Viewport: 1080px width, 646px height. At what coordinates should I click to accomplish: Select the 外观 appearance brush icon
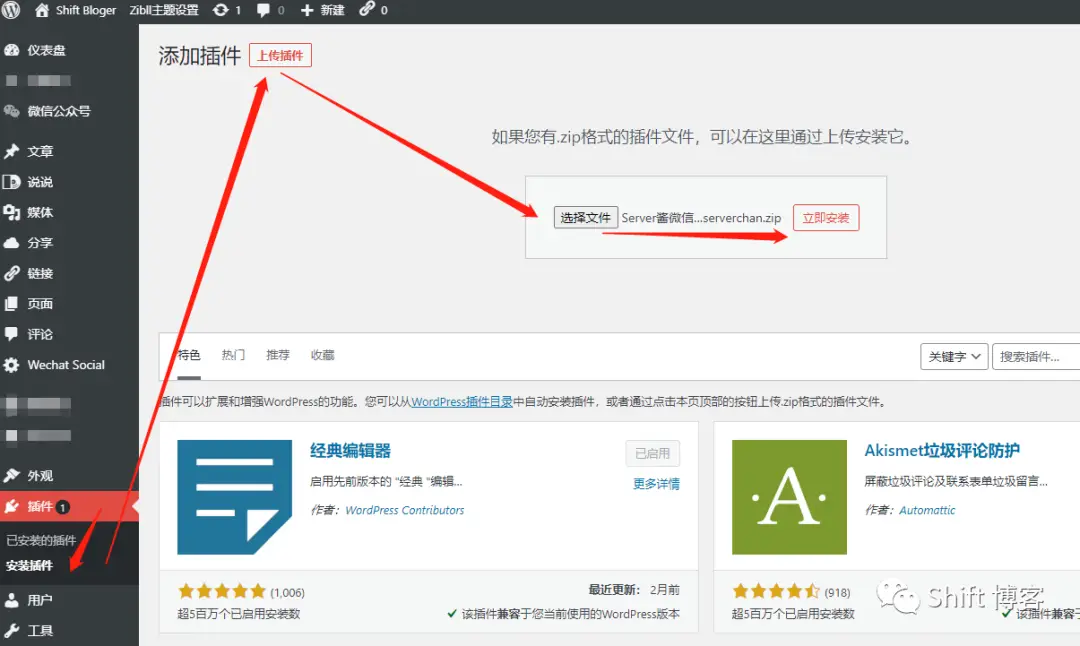[x=12, y=475]
